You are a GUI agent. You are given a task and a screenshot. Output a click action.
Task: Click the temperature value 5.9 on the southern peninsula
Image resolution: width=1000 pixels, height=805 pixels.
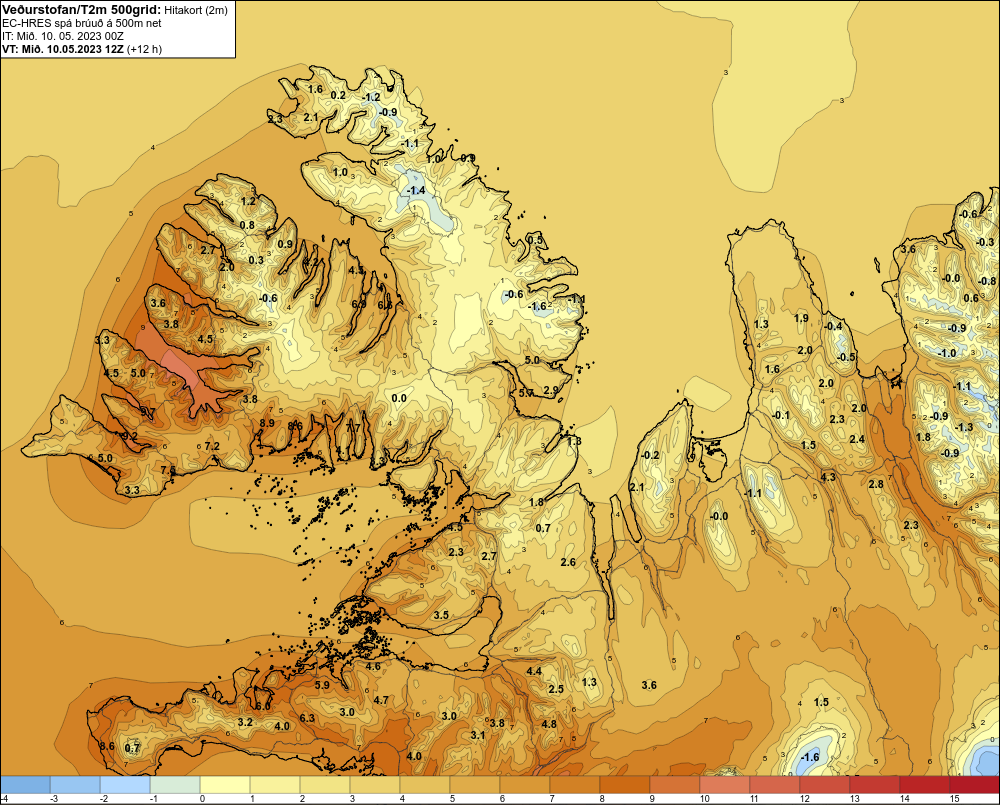click(x=323, y=685)
